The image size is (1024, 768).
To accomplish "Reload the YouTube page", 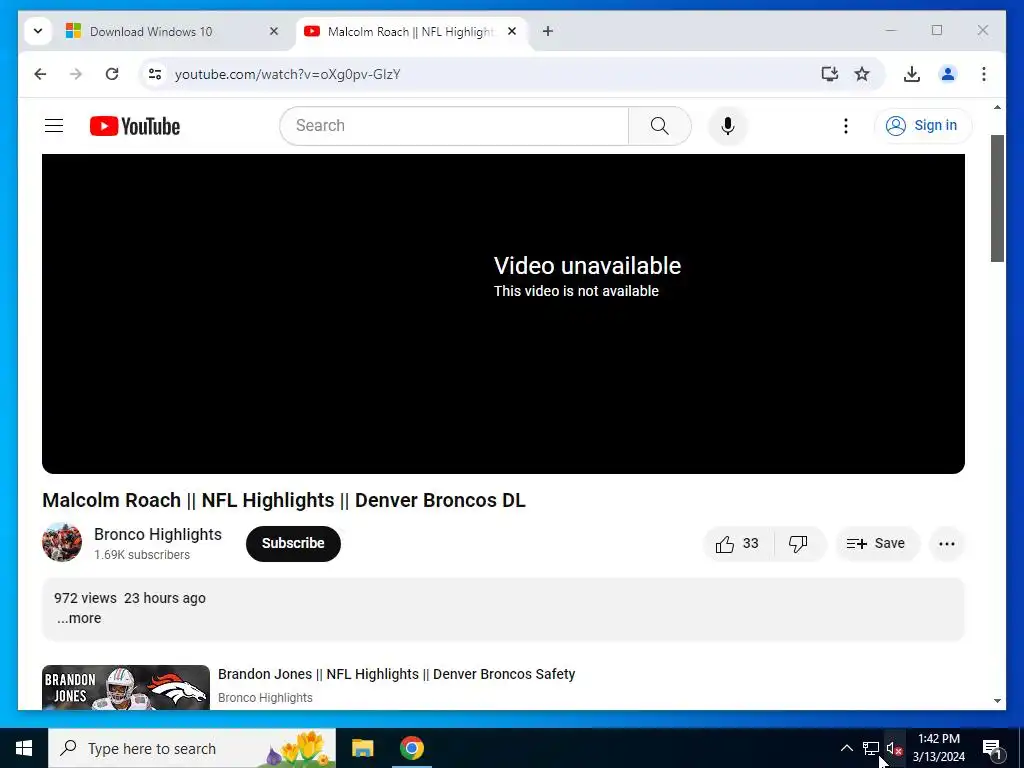I will [112, 74].
